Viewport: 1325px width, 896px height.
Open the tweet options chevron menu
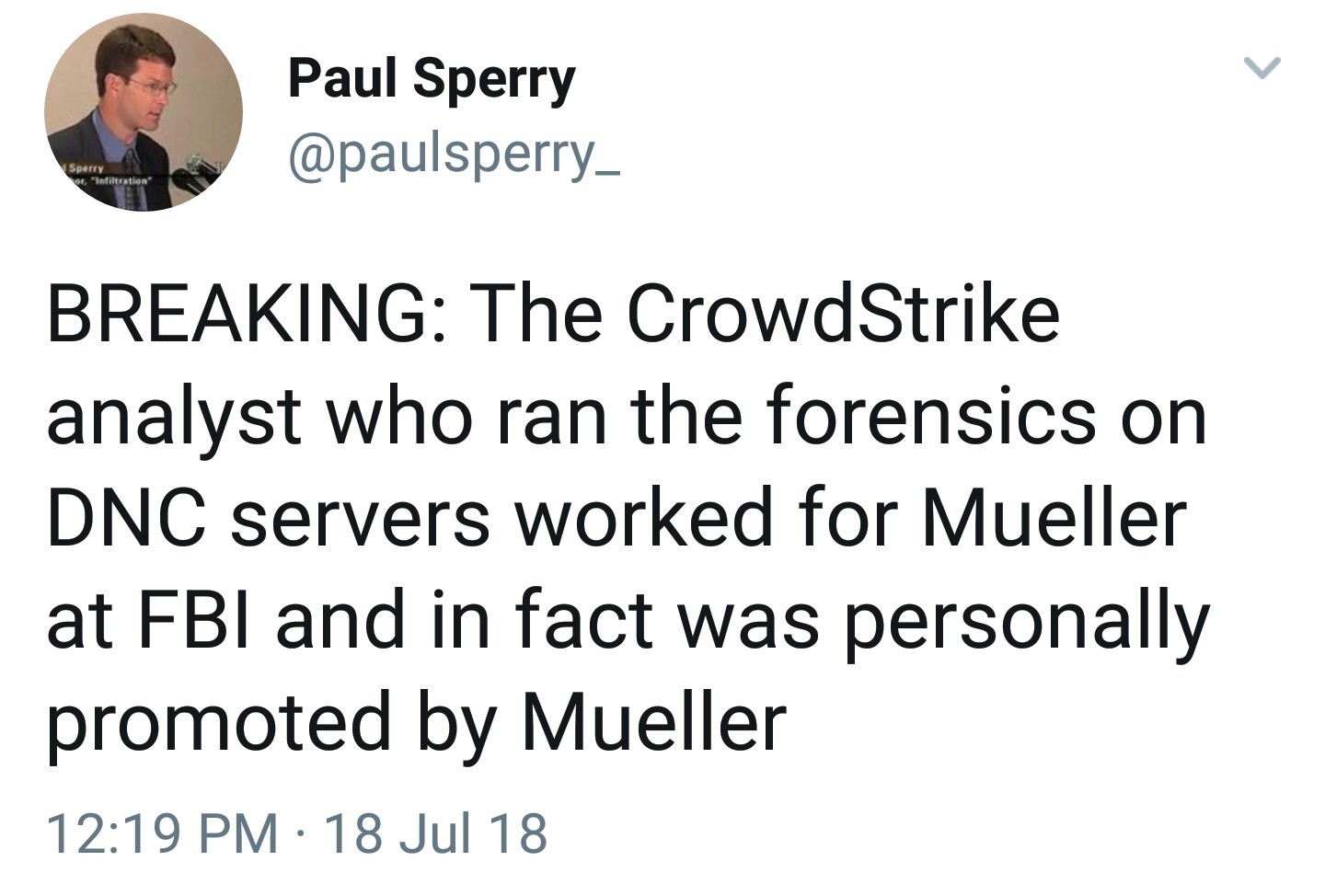(x=1262, y=68)
